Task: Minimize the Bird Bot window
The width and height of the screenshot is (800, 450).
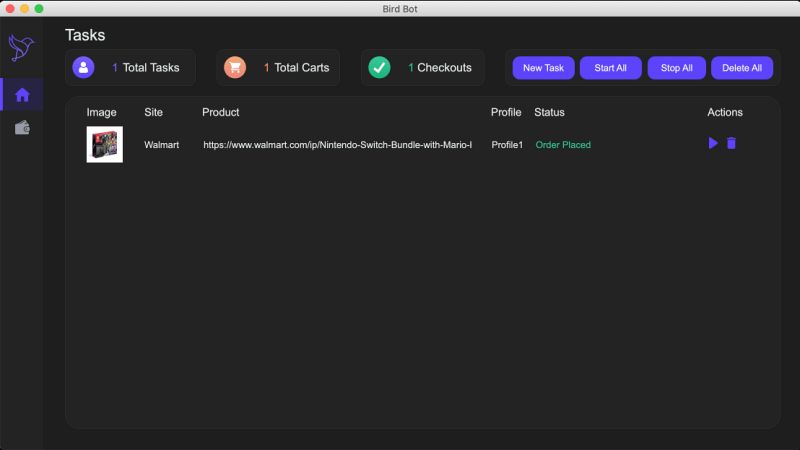Action: pos(24,9)
